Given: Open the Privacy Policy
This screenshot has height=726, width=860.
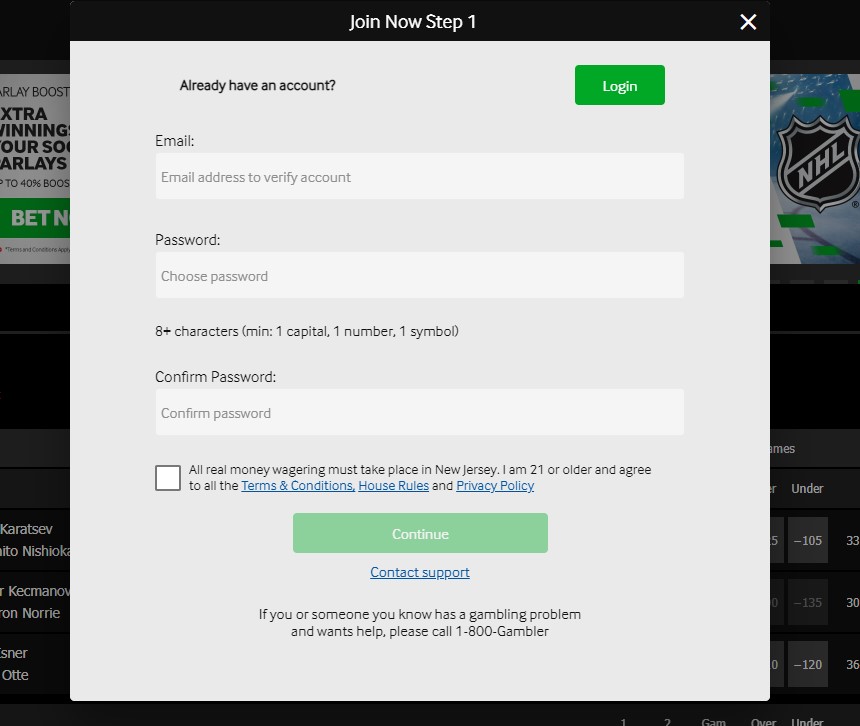Looking at the screenshot, I should pyautogui.click(x=495, y=486).
